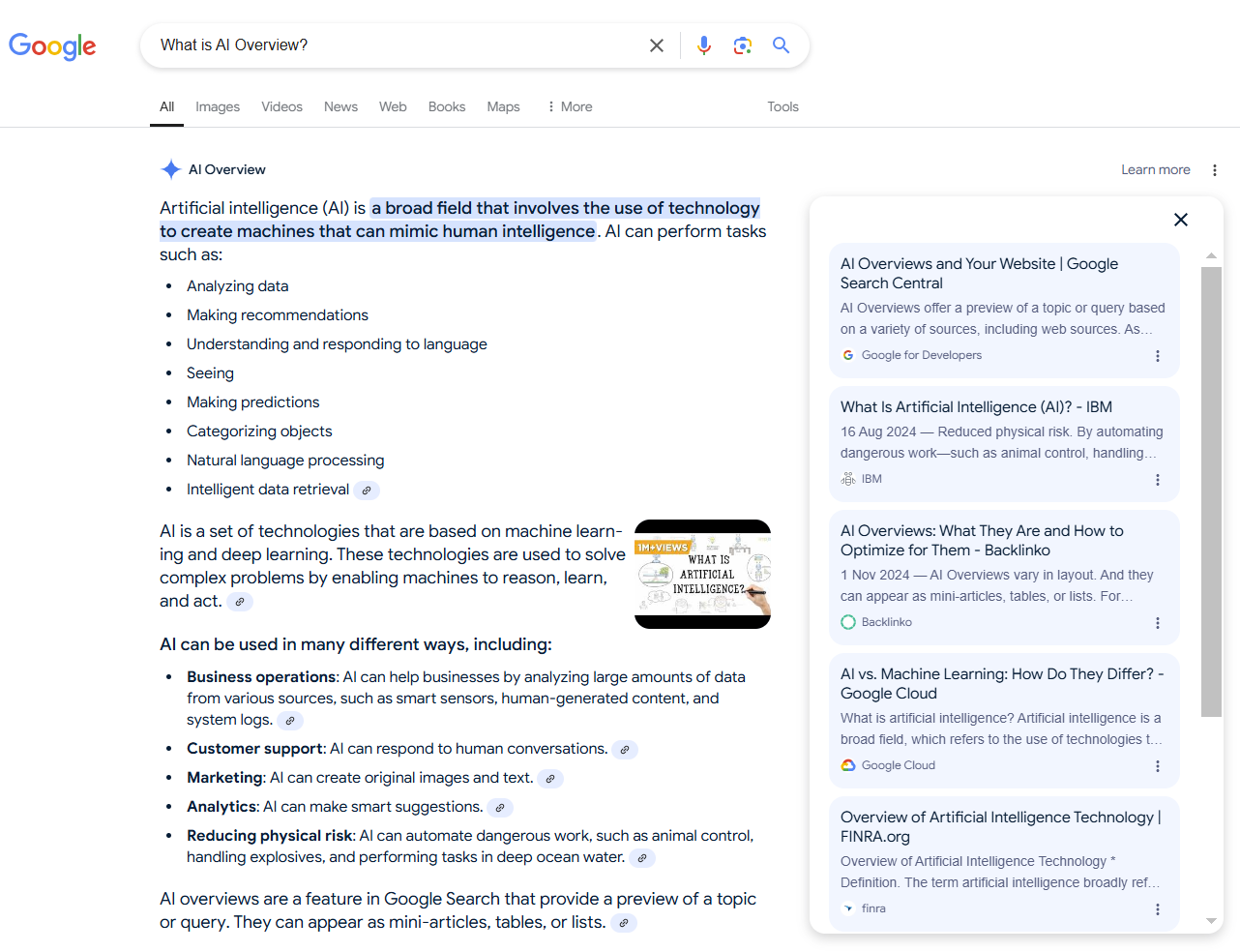Click 'AI can be used in many different ways' heading
This screenshot has width=1240, height=952.
[x=356, y=644]
